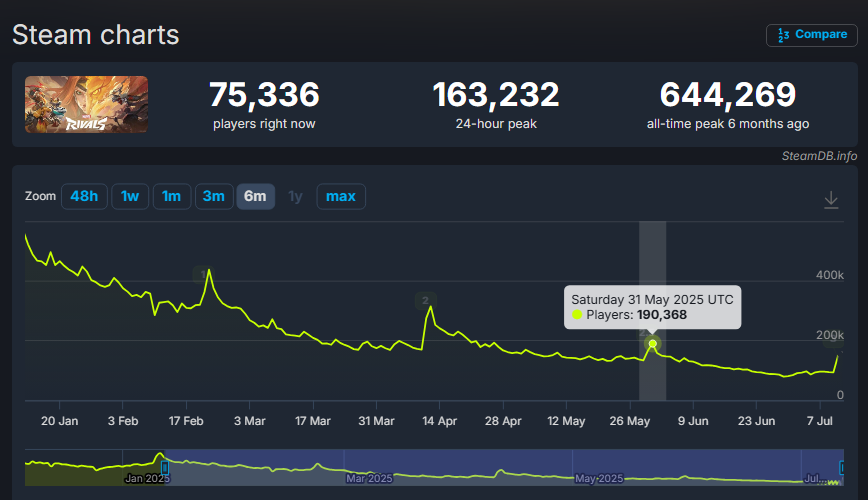Click the Steam charts heading
Image resolution: width=868 pixels, height=500 pixels.
pos(96,35)
